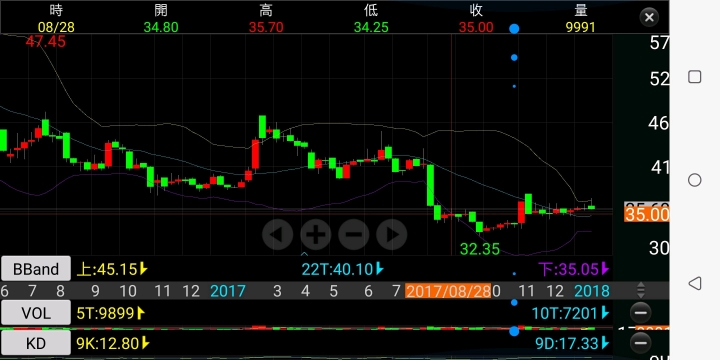Image resolution: width=720 pixels, height=360 pixels.
Task: Tap the lower band 下:35.05 arrow
Action: click(x=605, y=269)
